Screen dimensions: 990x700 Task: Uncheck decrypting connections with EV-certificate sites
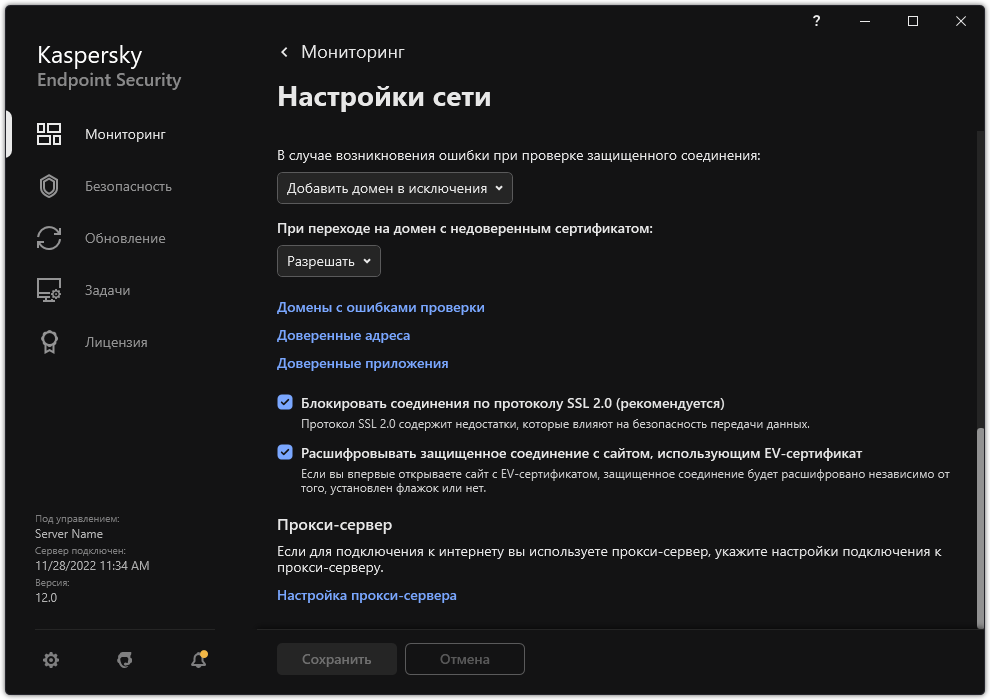[x=283, y=453]
